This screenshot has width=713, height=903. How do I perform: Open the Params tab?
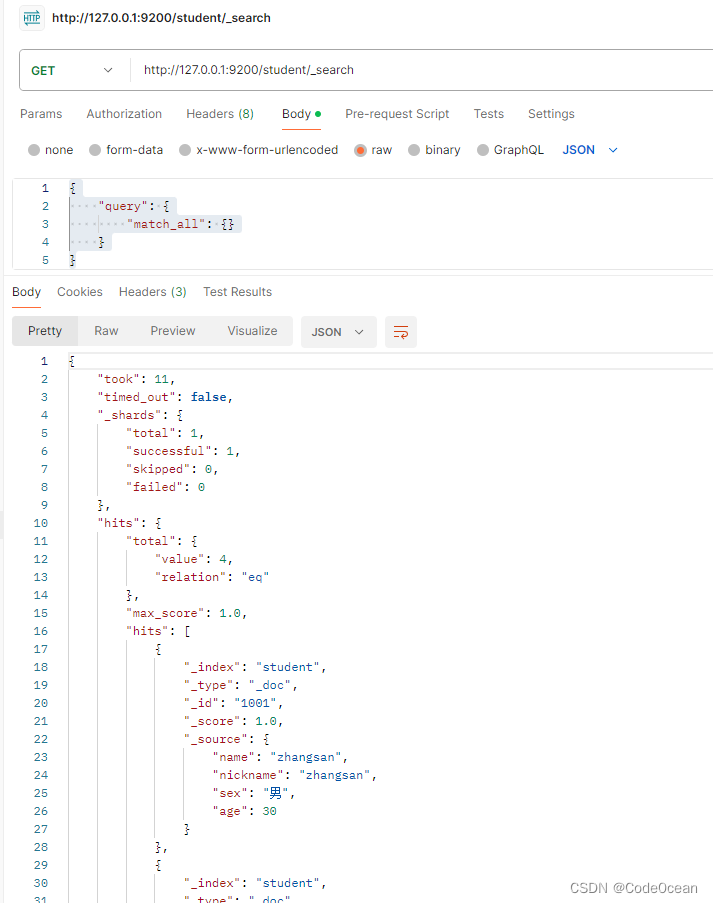(x=41, y=114)
